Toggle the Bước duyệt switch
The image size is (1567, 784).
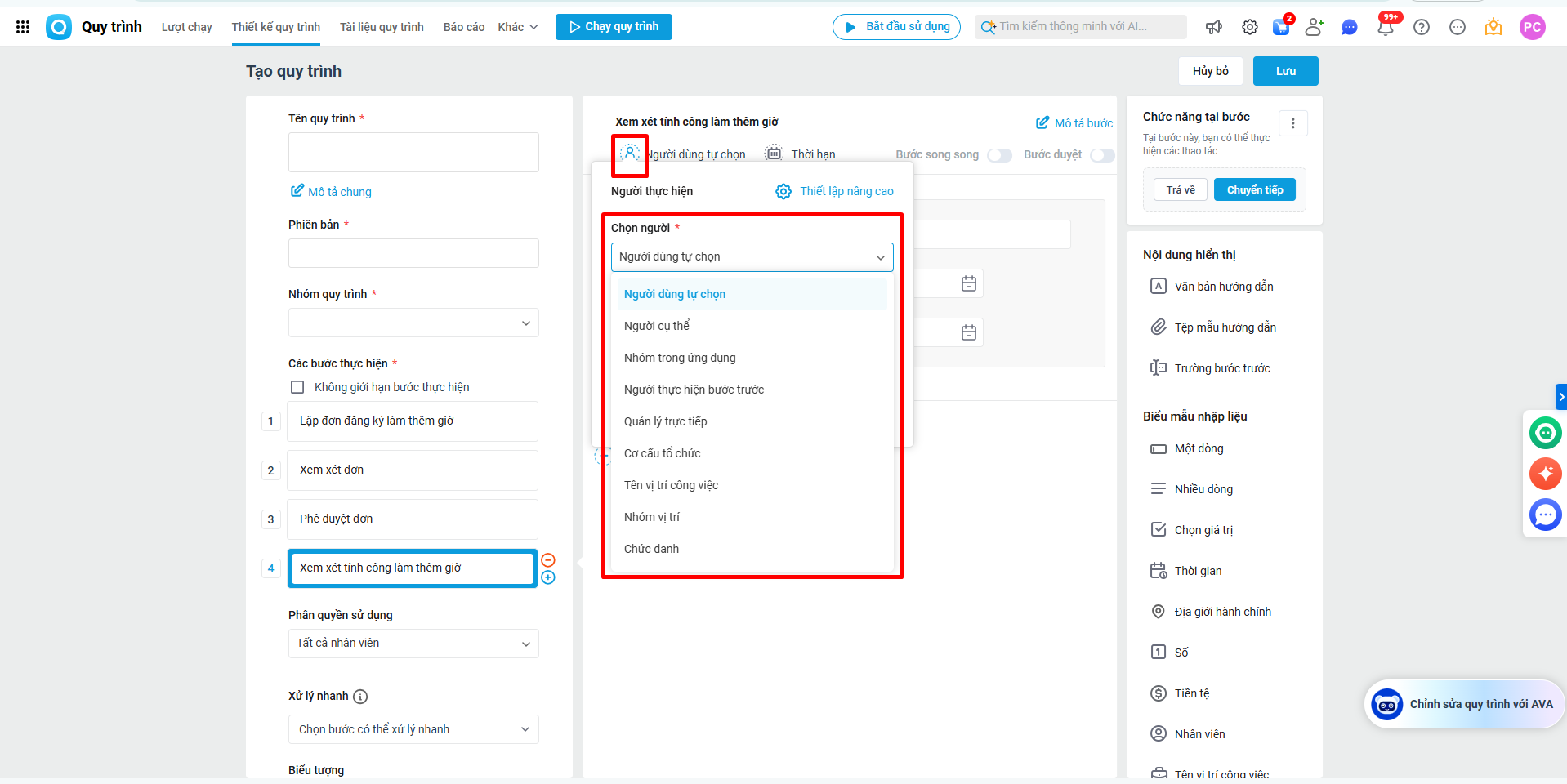coord(1102,155)
